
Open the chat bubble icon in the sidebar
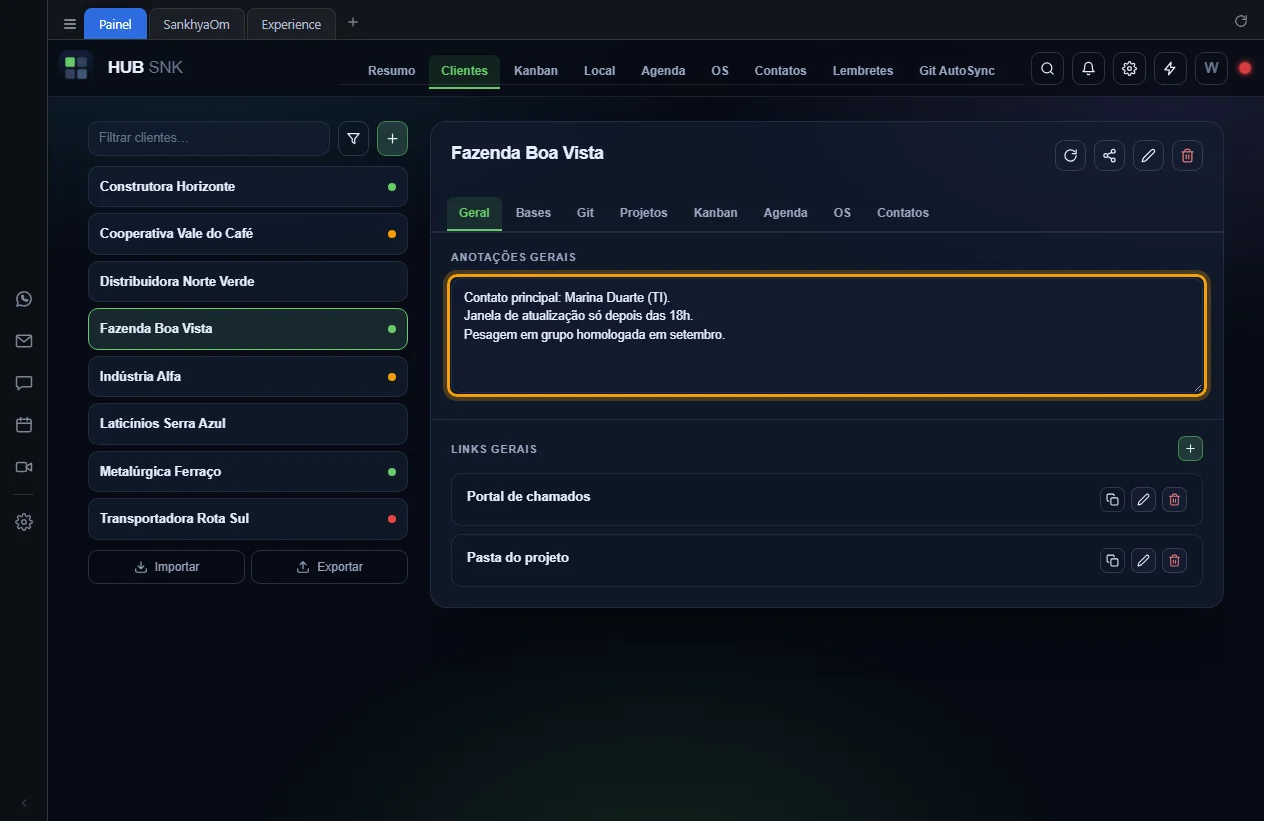click(x=24, y=383)
